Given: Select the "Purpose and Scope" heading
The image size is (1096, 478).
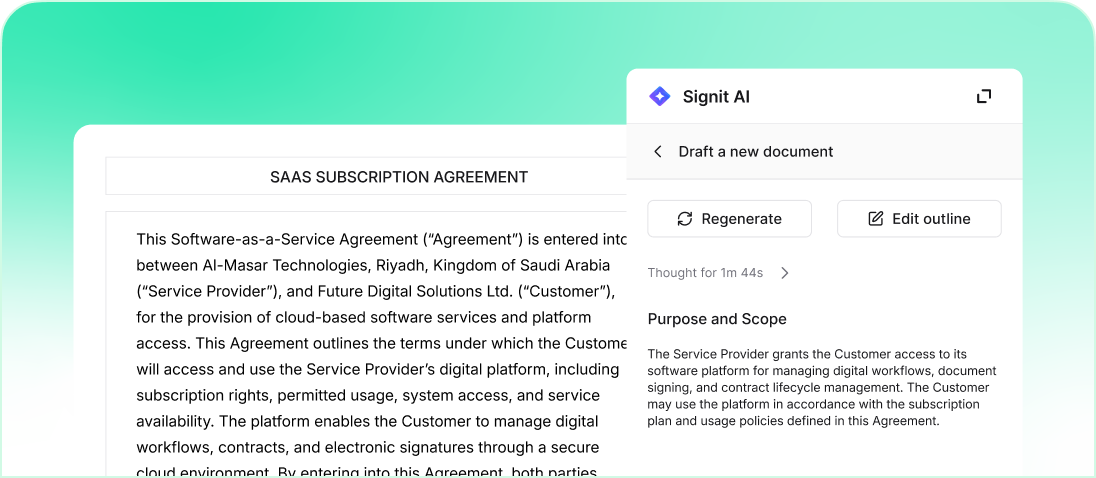Looking at the screenshot, I should (717, 319).
